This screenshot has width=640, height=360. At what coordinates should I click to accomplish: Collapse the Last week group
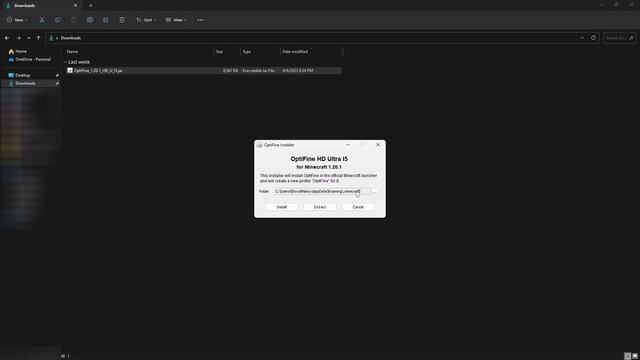(x=65, y=62)
